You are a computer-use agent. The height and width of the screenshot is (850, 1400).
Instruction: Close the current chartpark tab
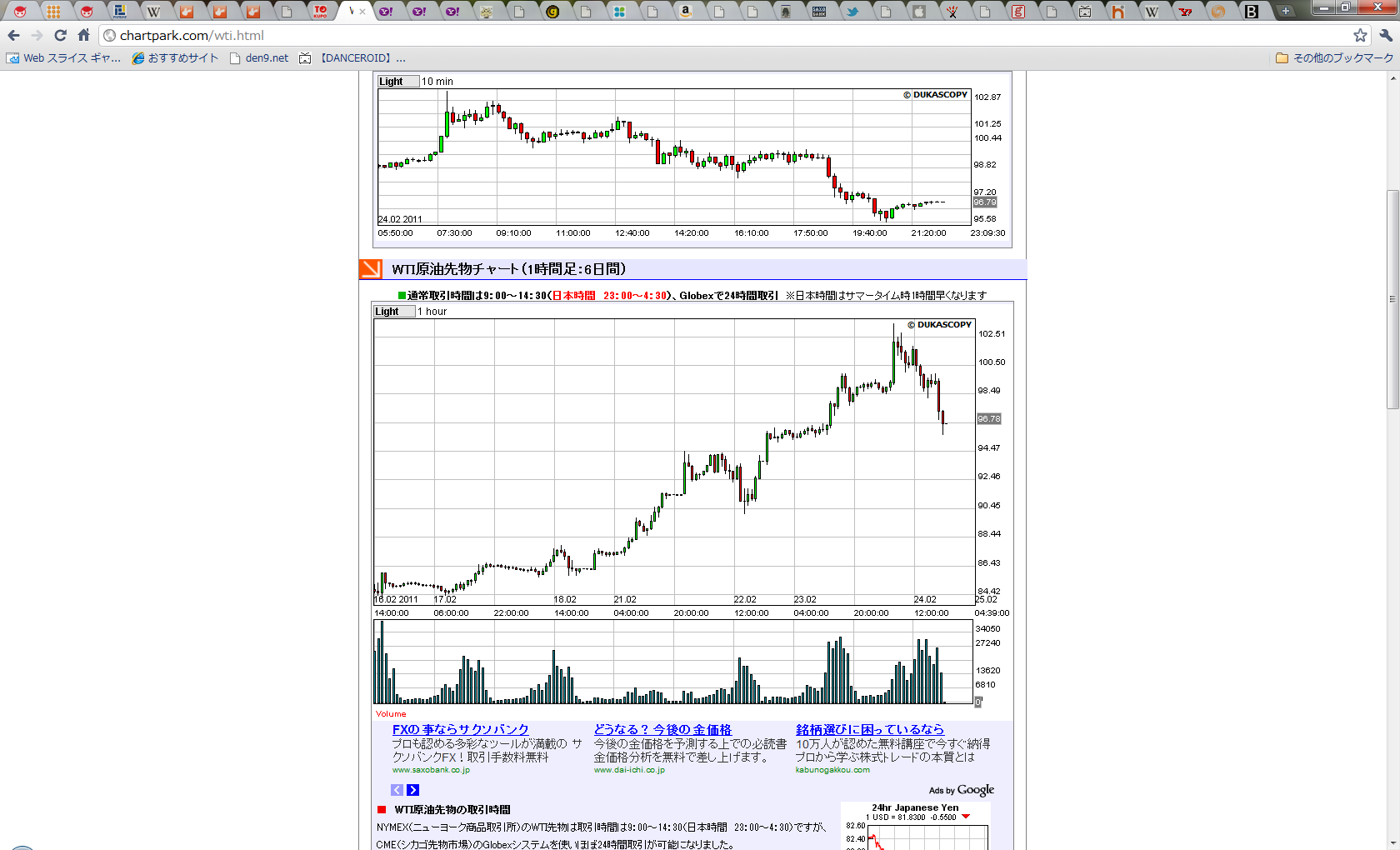click(x=362, y=12)
